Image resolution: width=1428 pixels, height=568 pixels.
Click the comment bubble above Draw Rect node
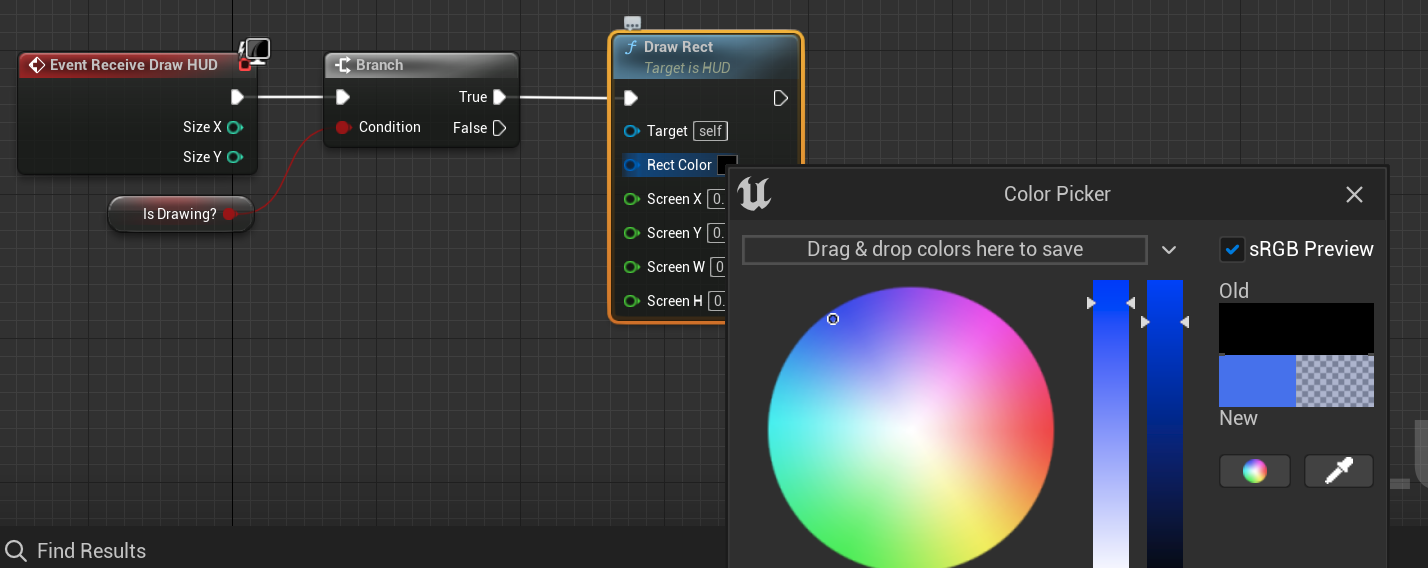click(x=632, y=23)
